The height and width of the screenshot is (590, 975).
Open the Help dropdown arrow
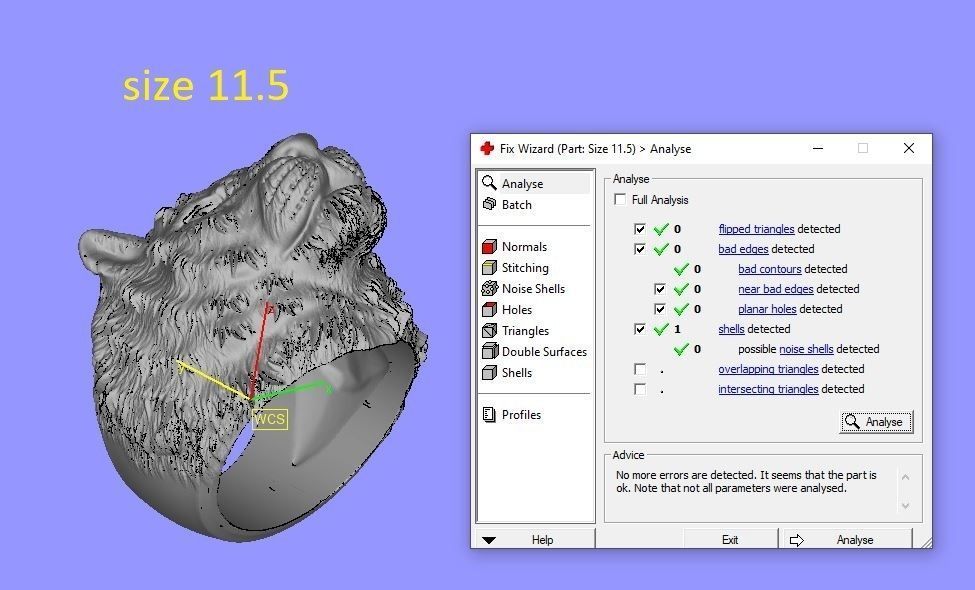489,540
